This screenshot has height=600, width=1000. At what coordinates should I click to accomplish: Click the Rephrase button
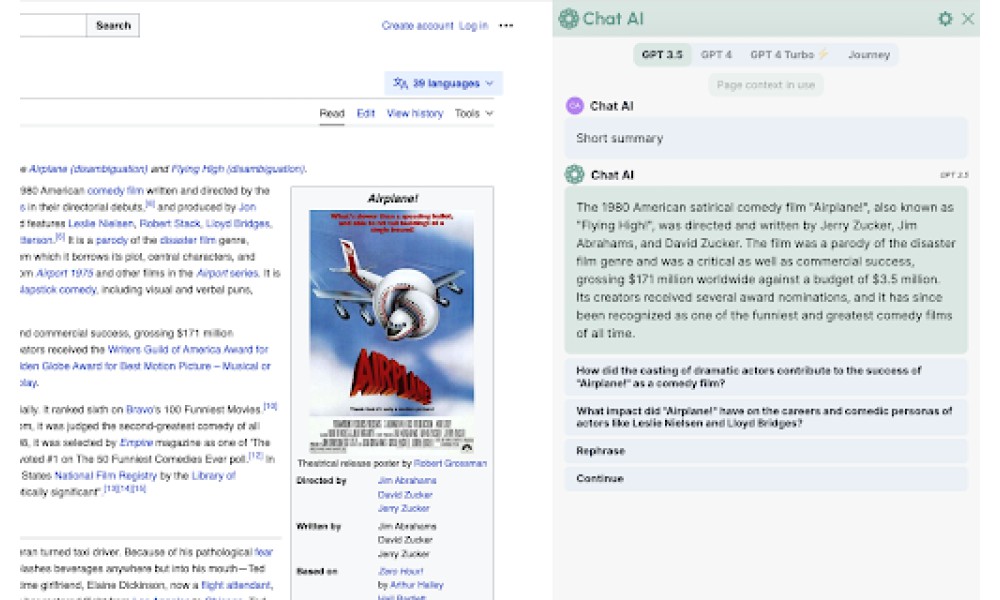click(765, 451)
